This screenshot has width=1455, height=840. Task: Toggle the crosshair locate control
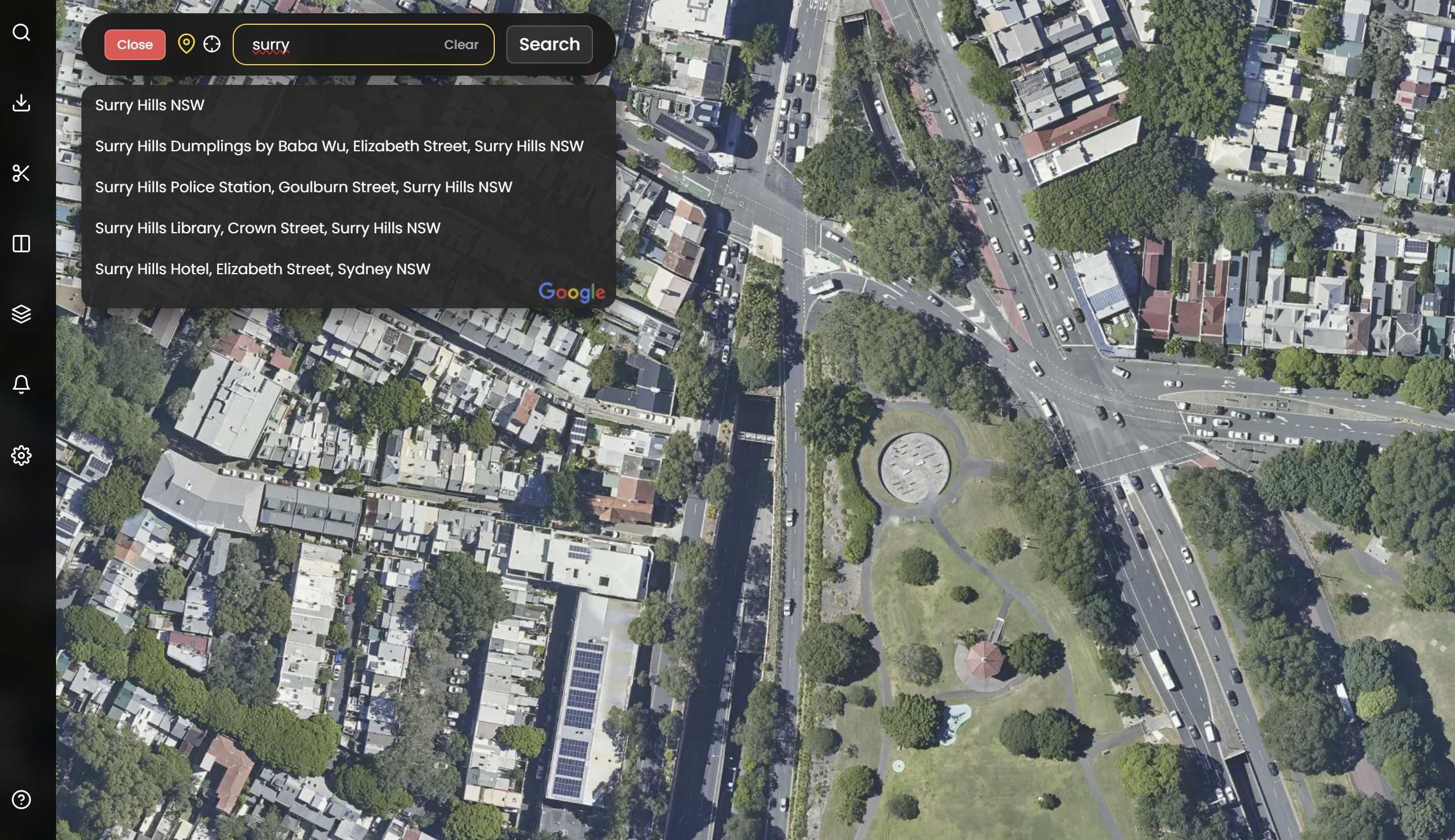211,44
